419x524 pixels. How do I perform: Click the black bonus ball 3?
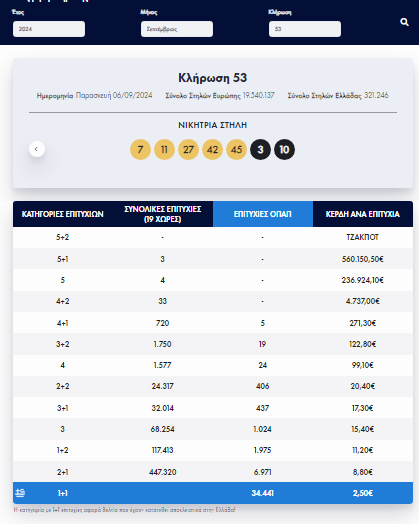260,149
